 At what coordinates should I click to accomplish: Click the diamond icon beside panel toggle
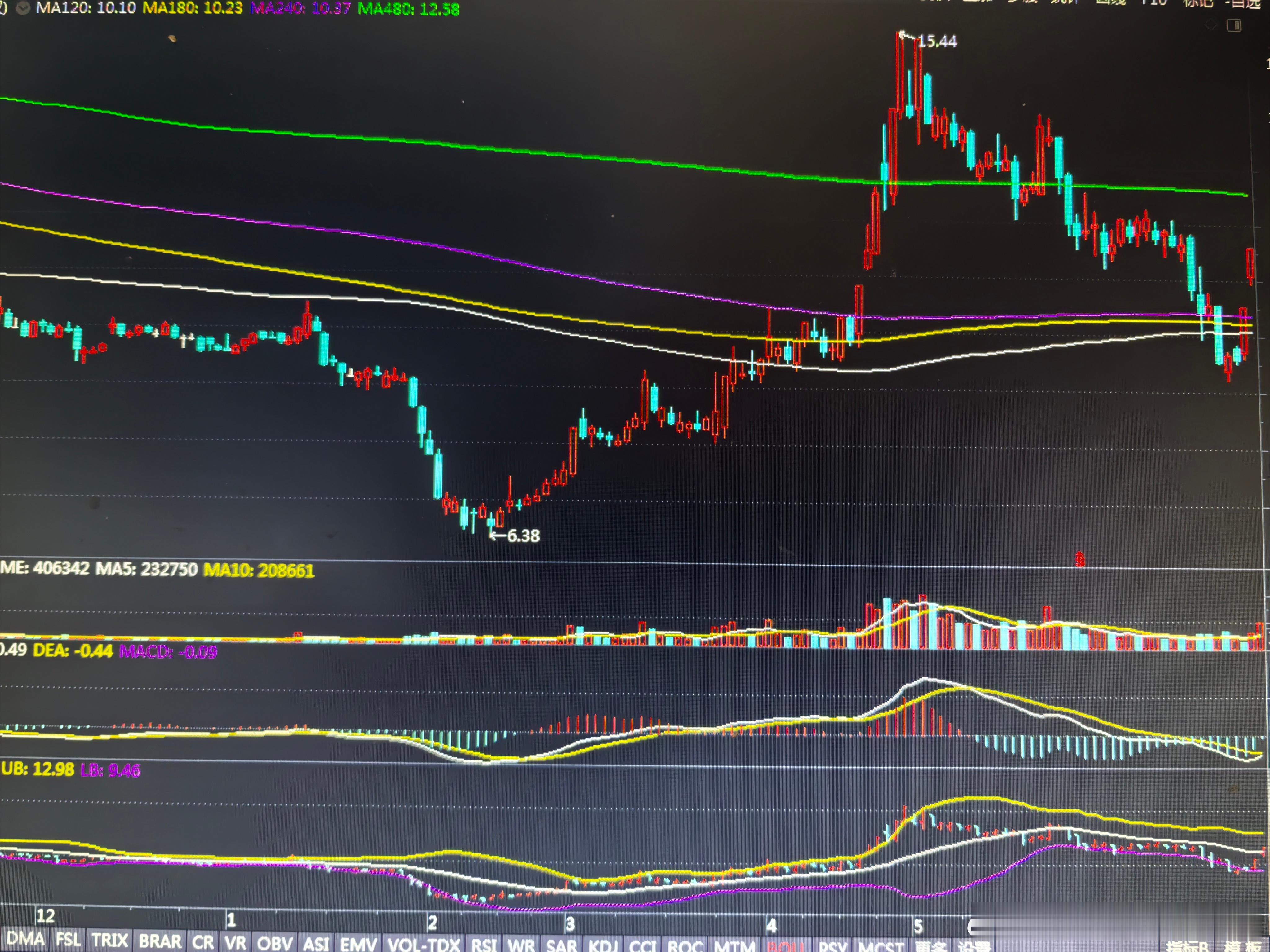(1211, 25)
